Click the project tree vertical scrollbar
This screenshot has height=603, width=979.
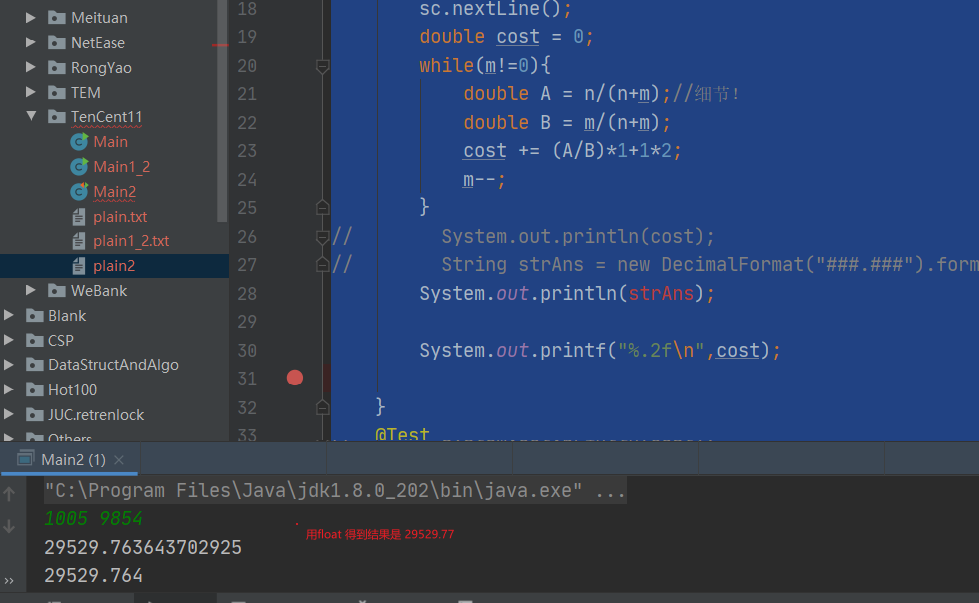pos(222,110)
